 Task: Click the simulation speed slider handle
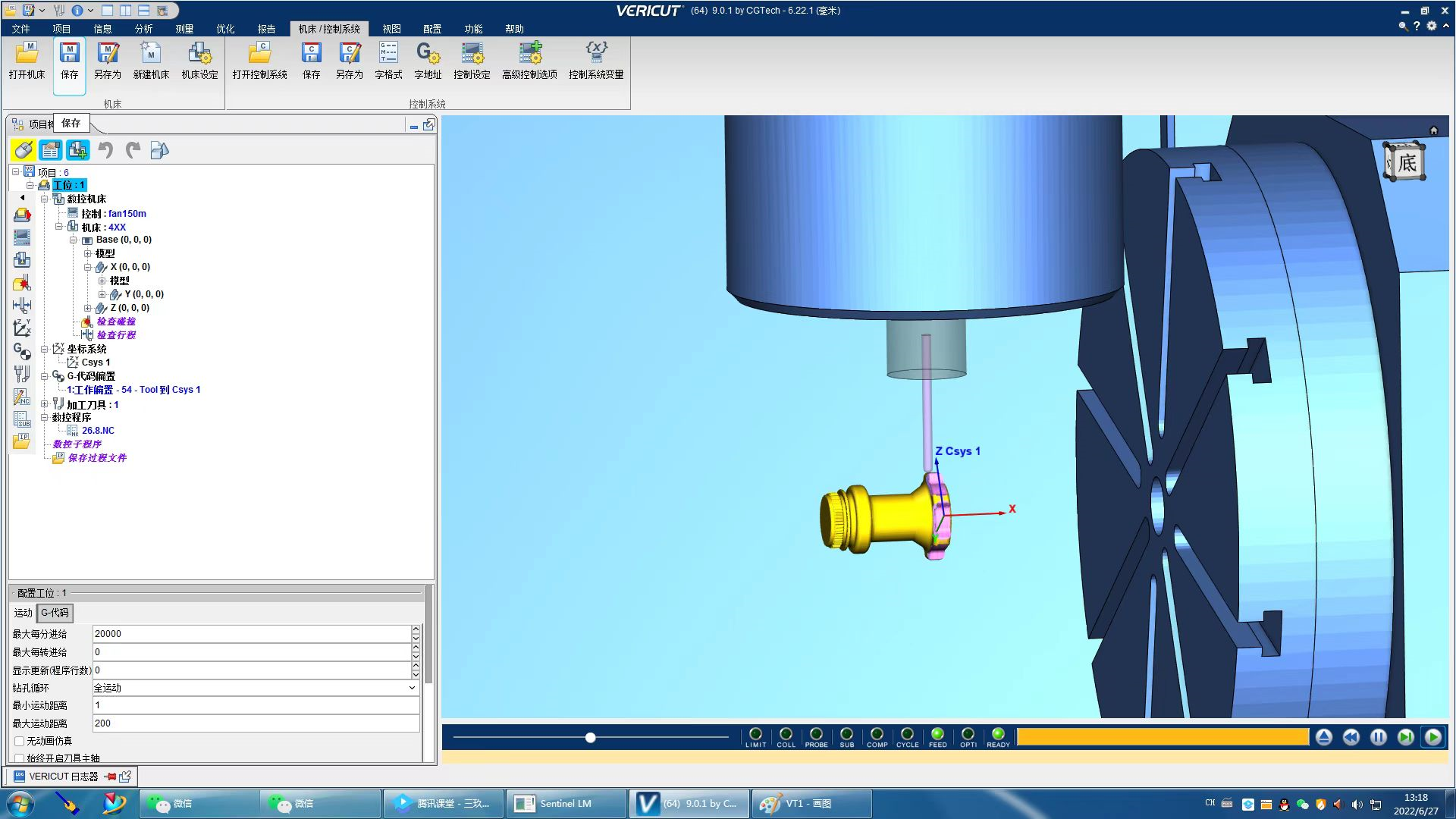pyautogui.click(x=590, y=737)
